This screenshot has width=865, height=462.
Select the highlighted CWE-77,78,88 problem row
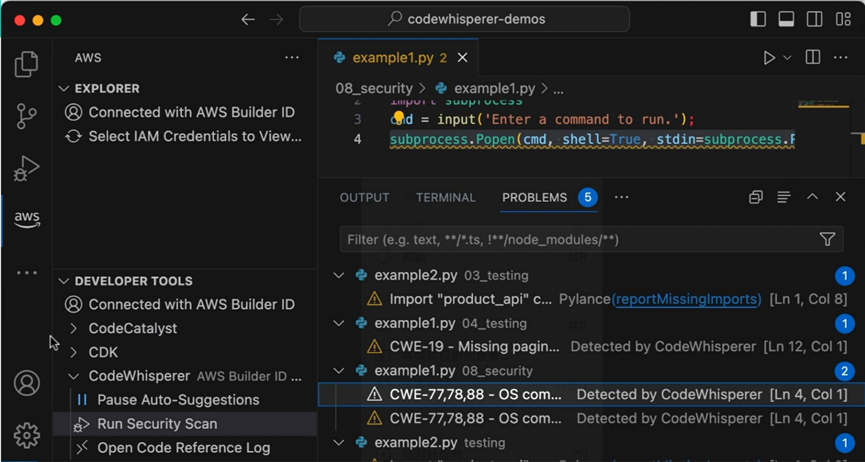click(591, 394)
